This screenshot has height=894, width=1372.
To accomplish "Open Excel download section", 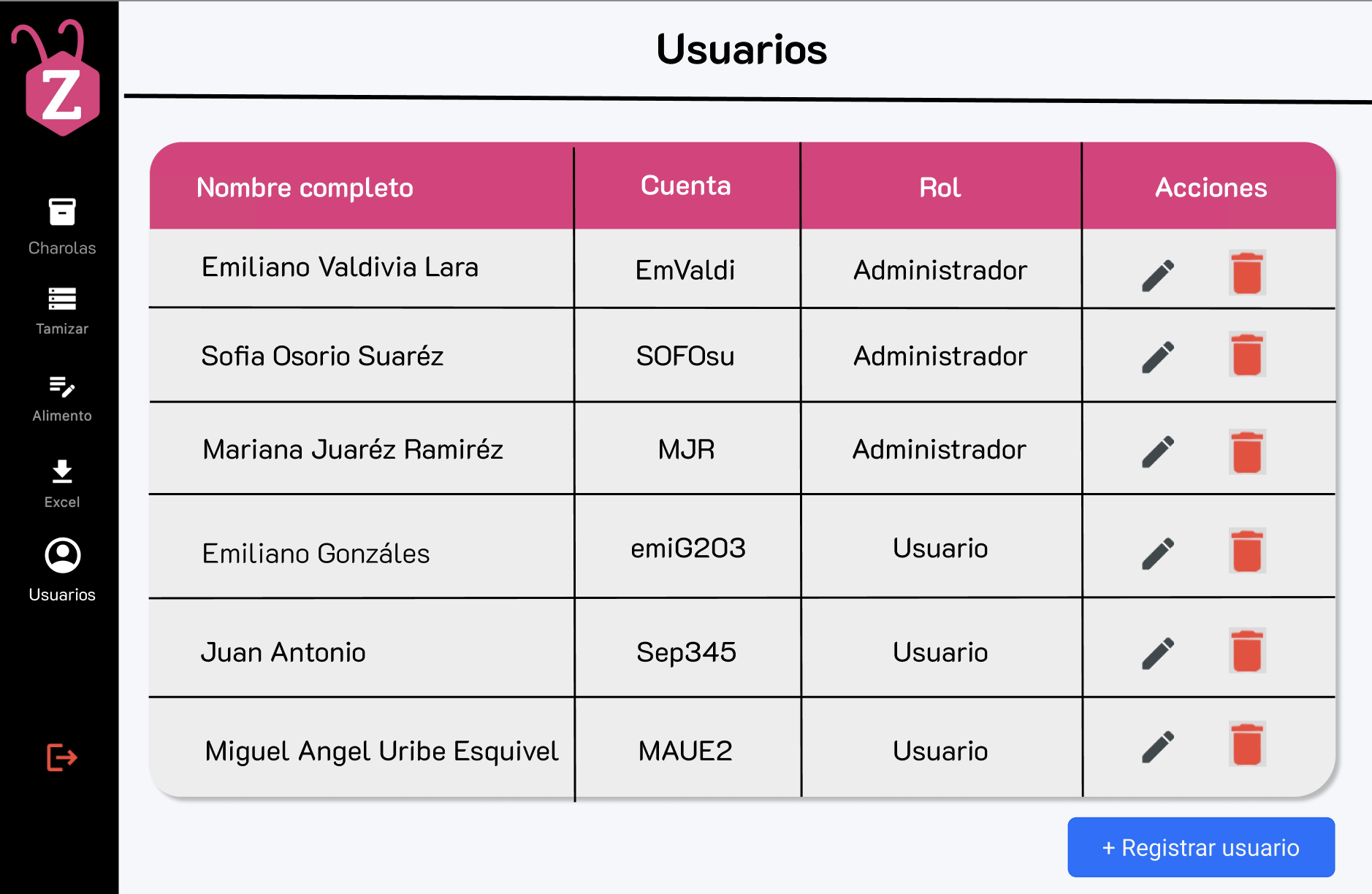I will point(62,484).
